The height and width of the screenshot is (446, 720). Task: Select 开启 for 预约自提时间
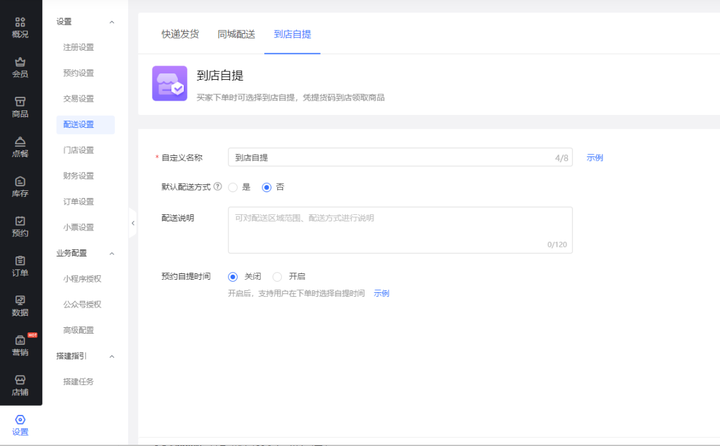tap(277, 277)
